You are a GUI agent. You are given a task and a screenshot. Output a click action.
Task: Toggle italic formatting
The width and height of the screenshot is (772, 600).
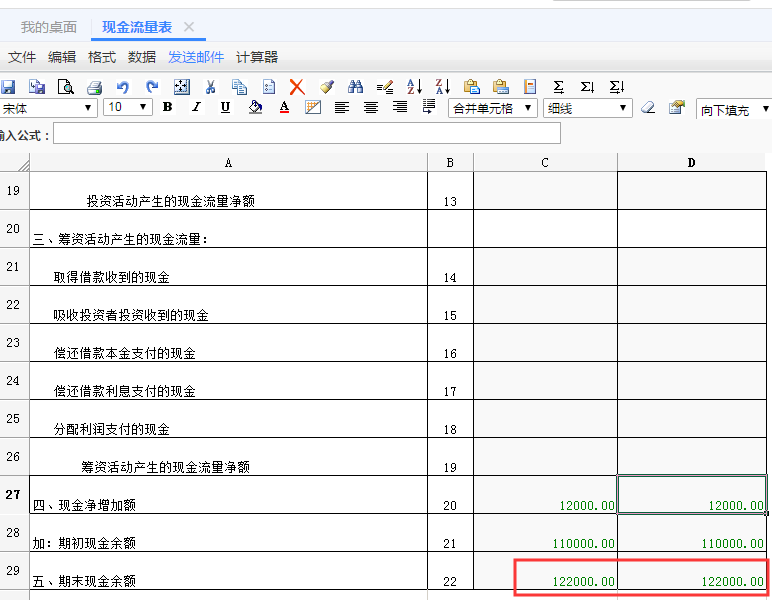196,108
